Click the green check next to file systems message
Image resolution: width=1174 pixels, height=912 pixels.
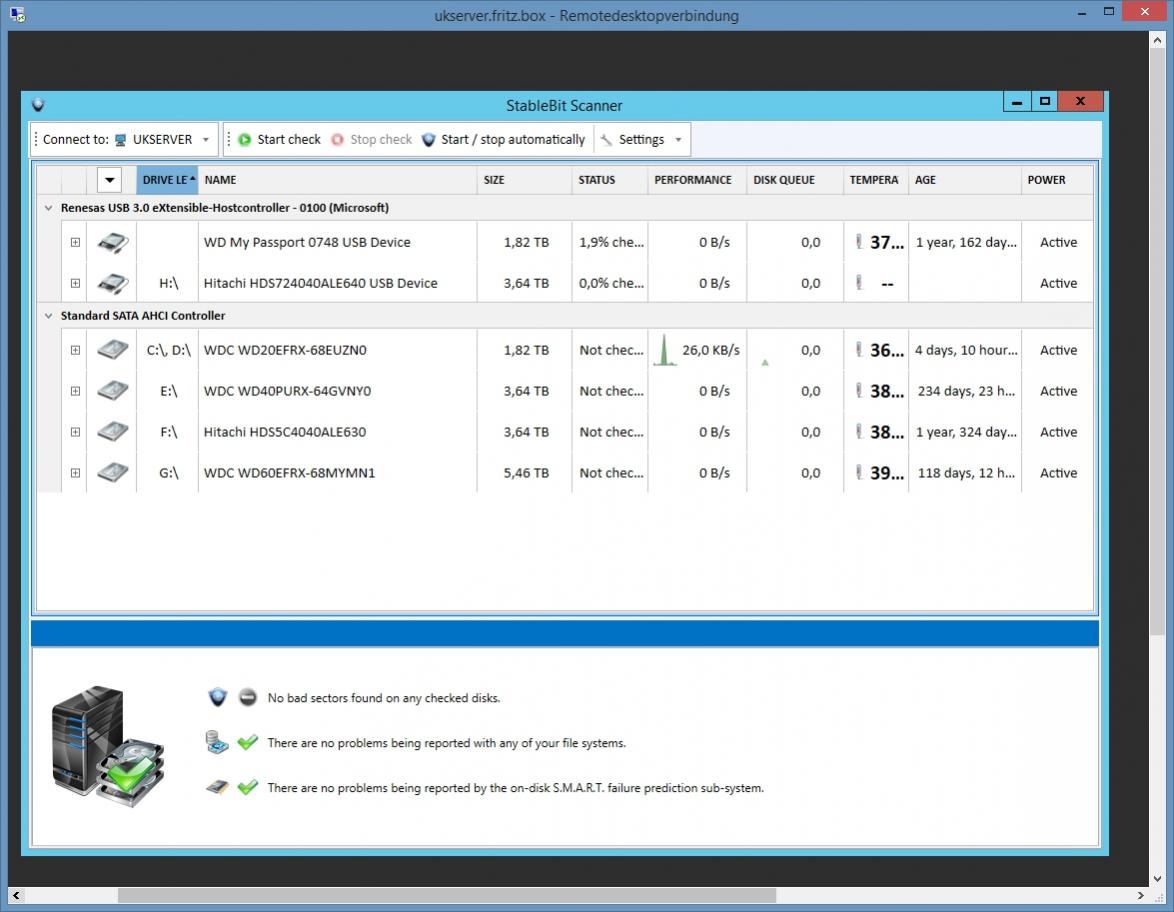[x=248, y=742]
